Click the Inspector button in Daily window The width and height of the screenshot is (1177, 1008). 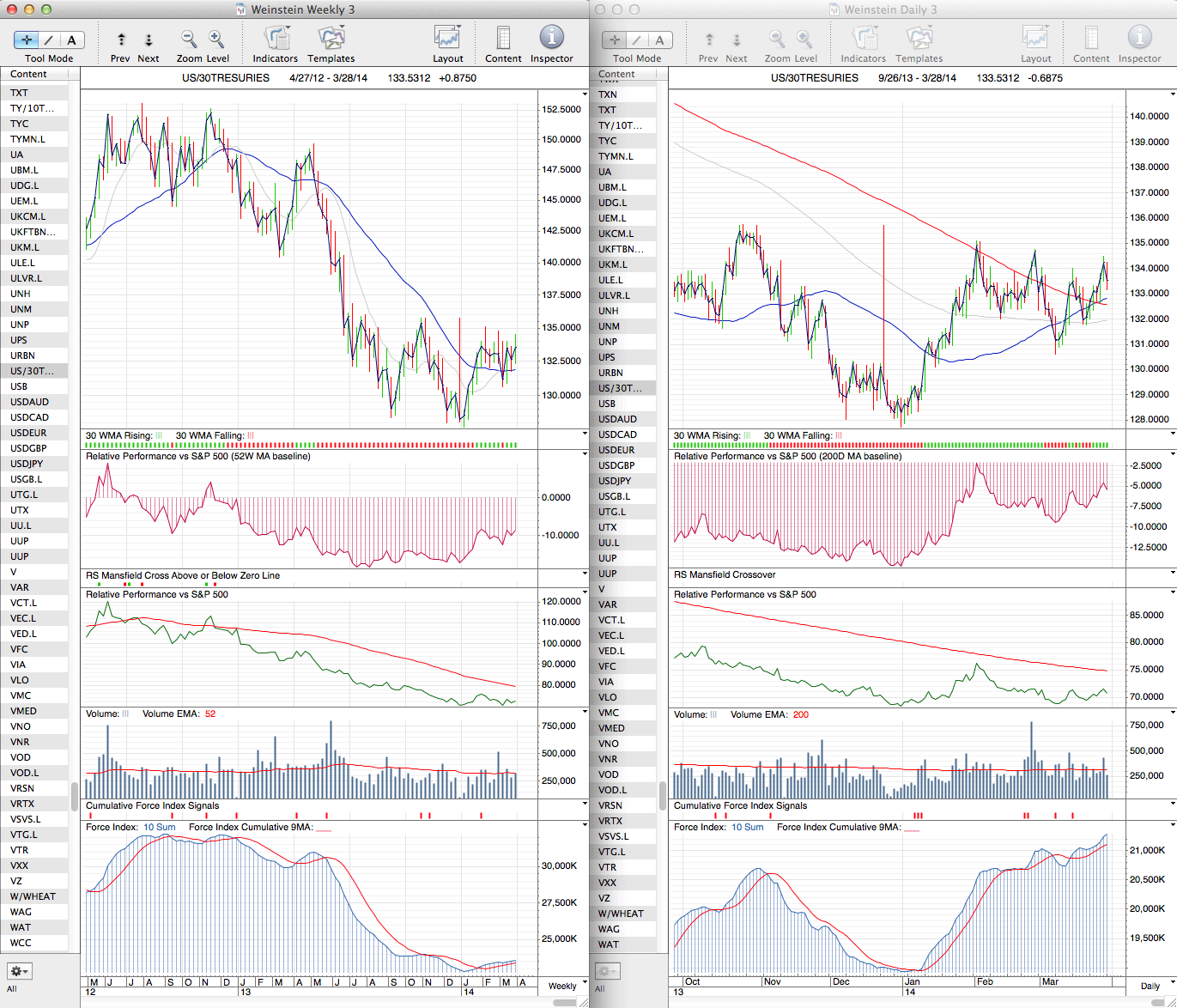(1139, 39)
